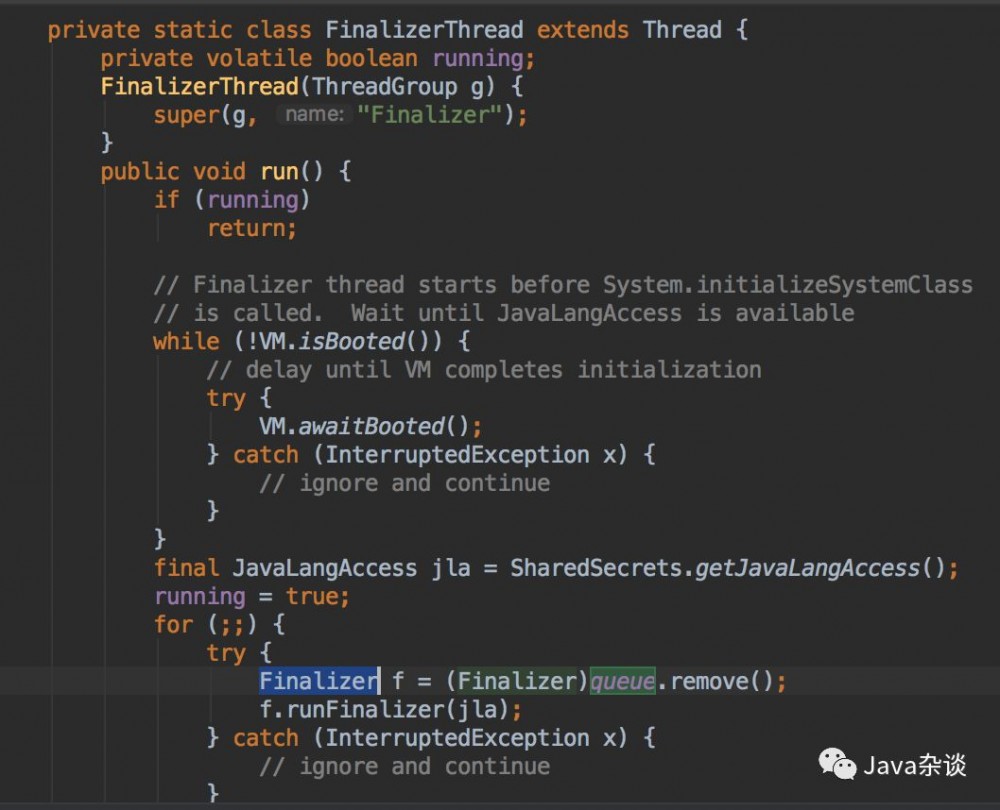This screenshot has height=810, width=1000.
Task: Click the 'for' keyword of the infinite loop
Action: coord(173,624)
